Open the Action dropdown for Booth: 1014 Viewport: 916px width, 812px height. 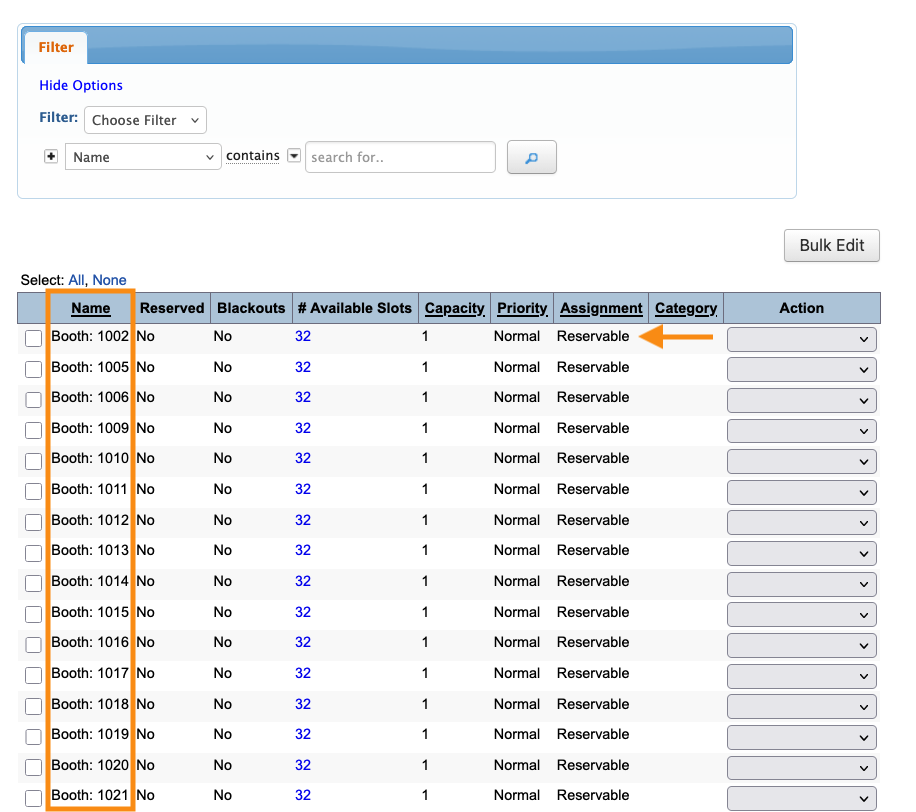[x=801, y=584]
